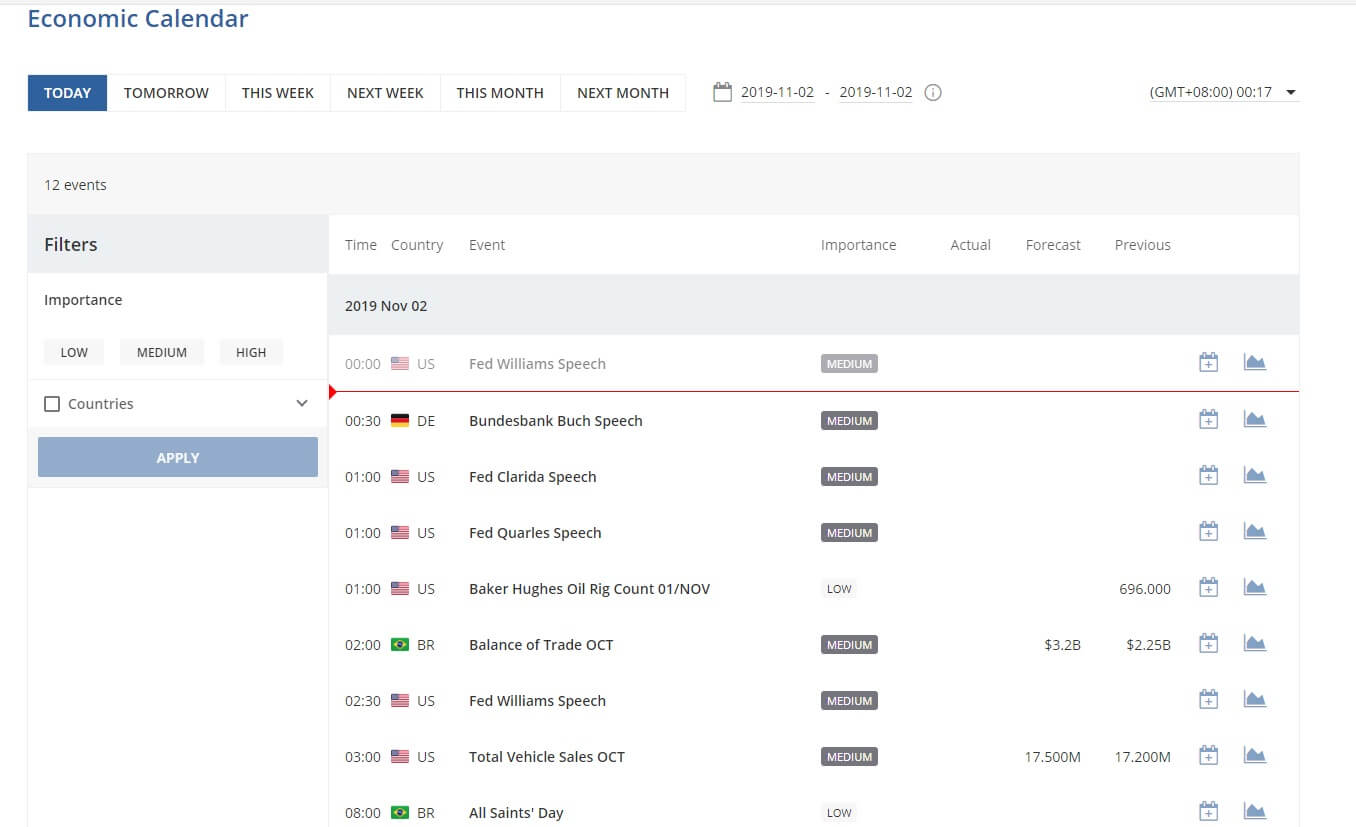The height and width of the screenshot is (827, 1356).
Task: Switch to the THIS WEEK tab
Action: point(278,93)
